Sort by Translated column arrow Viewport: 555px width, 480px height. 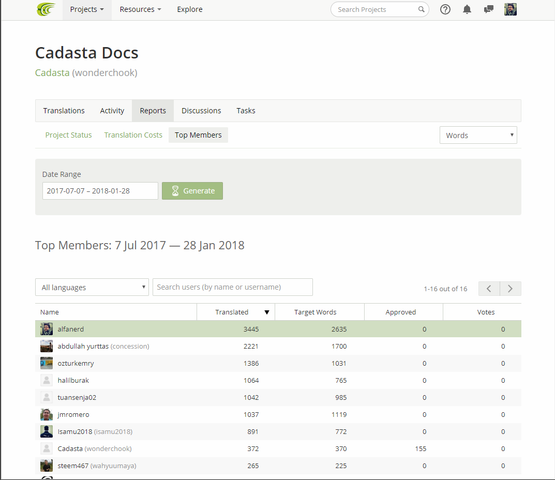pyautogui.click(x=267, y=312)
